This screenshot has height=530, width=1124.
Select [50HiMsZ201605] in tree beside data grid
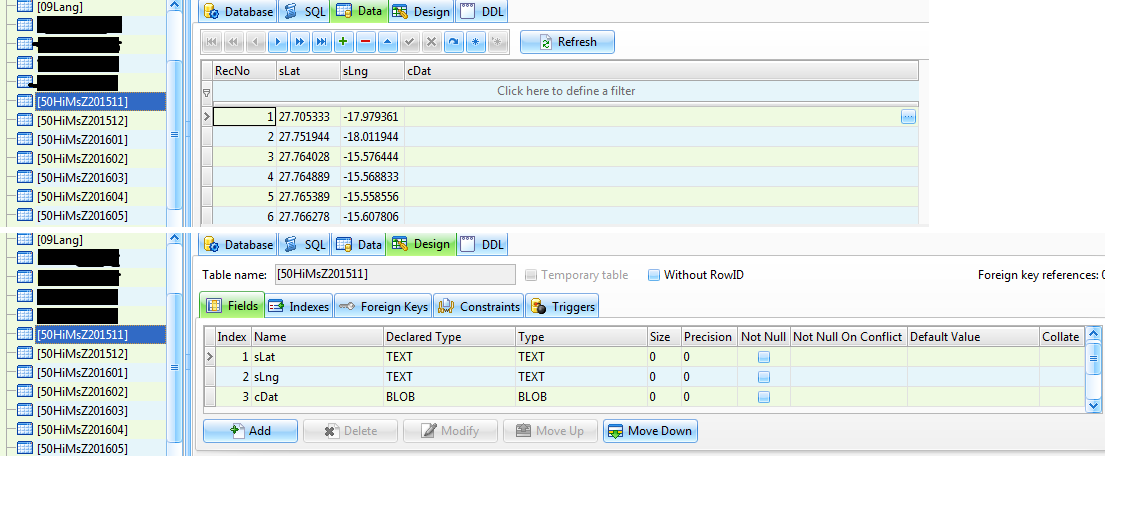(82, 216)
